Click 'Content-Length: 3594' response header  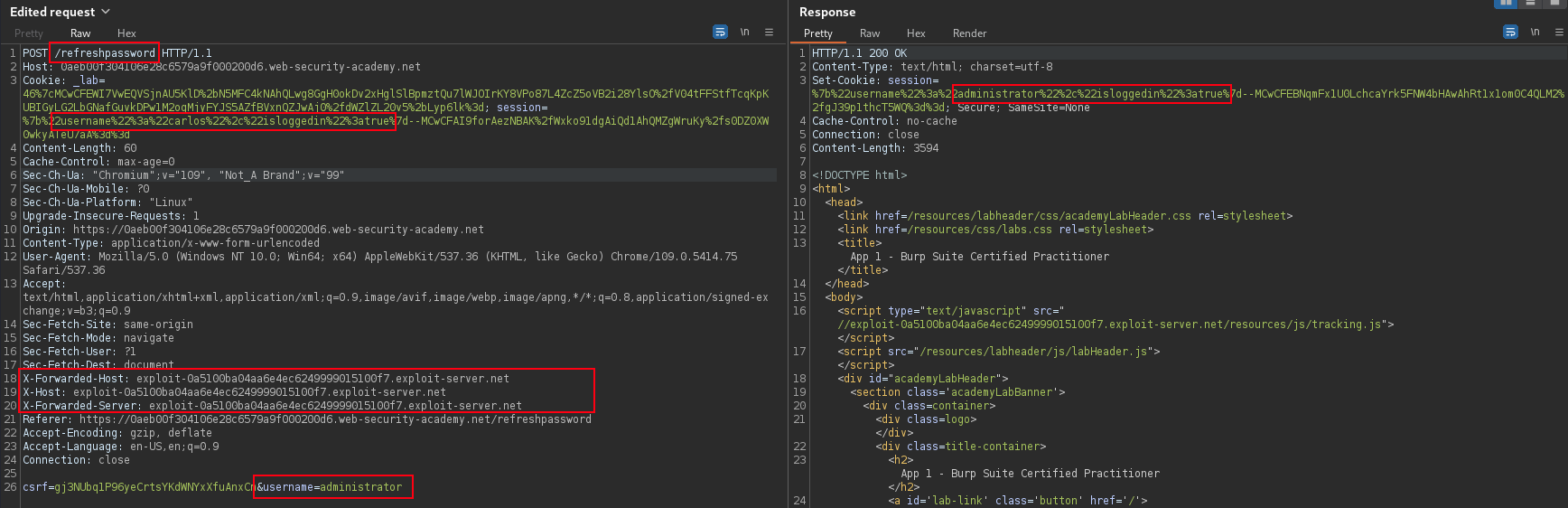pyautogui.click(x=875, y=148)
